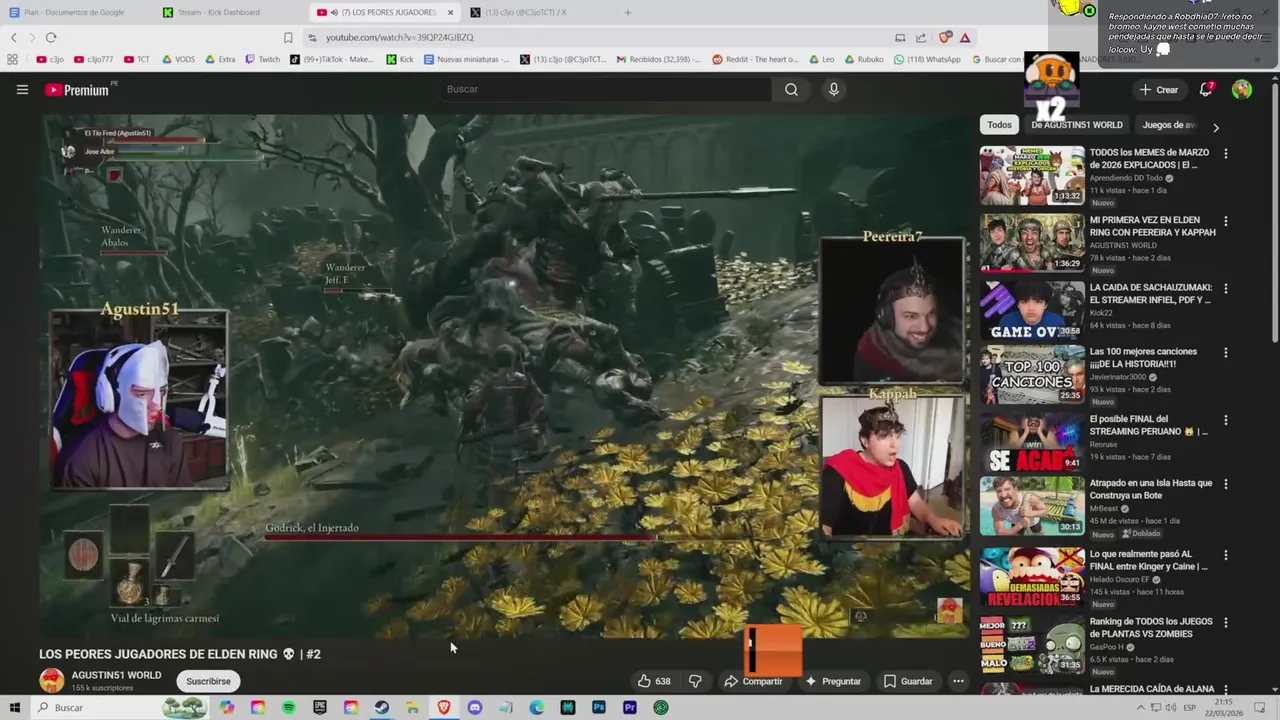This screenshot has width=1280, height=720.
Task: Close the LOS PEORES JUGADORES tab
Action: [x=450, y=12]
